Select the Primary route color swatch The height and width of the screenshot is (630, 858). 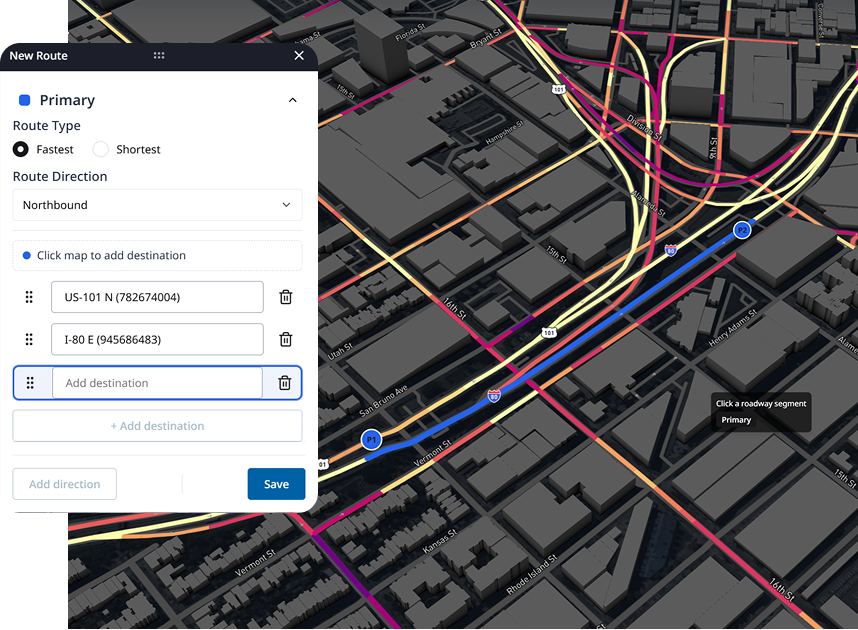coord(23,100)
